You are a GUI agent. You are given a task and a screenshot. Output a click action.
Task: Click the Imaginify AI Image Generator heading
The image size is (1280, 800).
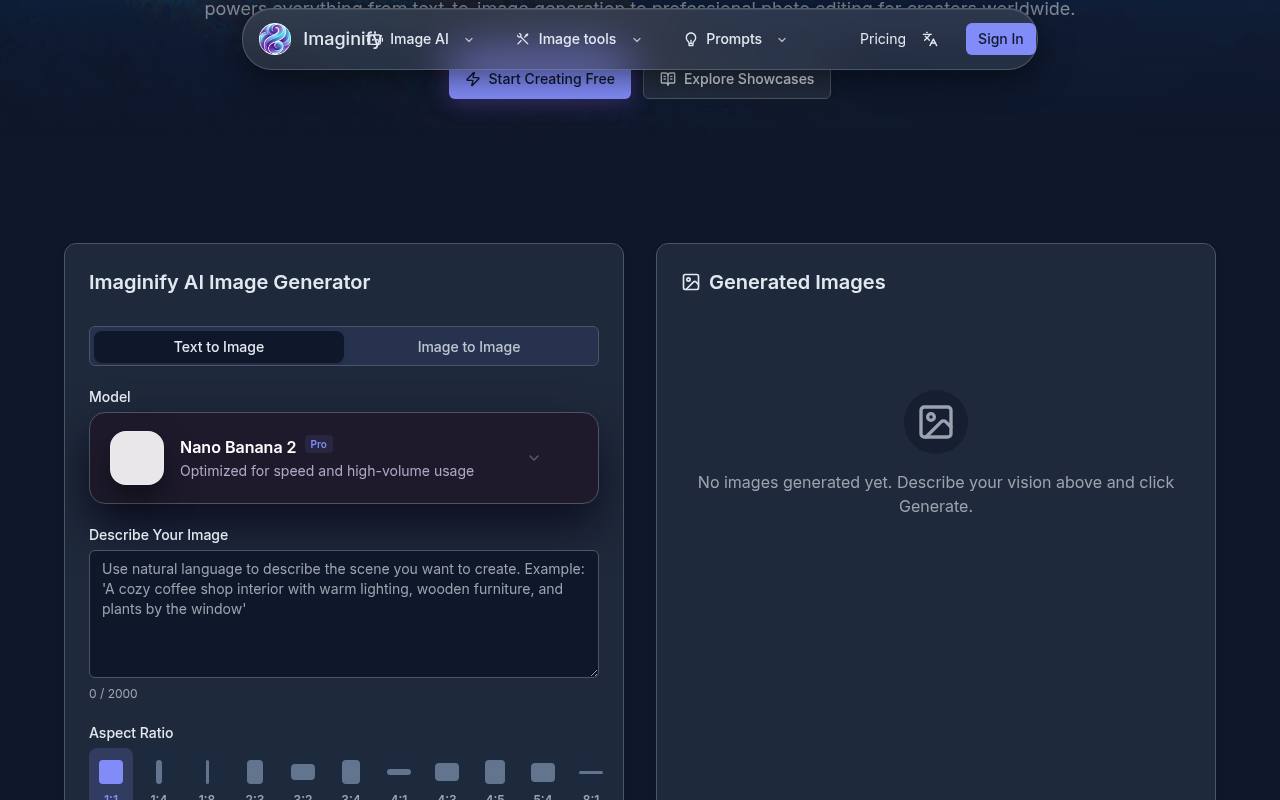[x=230, y=282]
